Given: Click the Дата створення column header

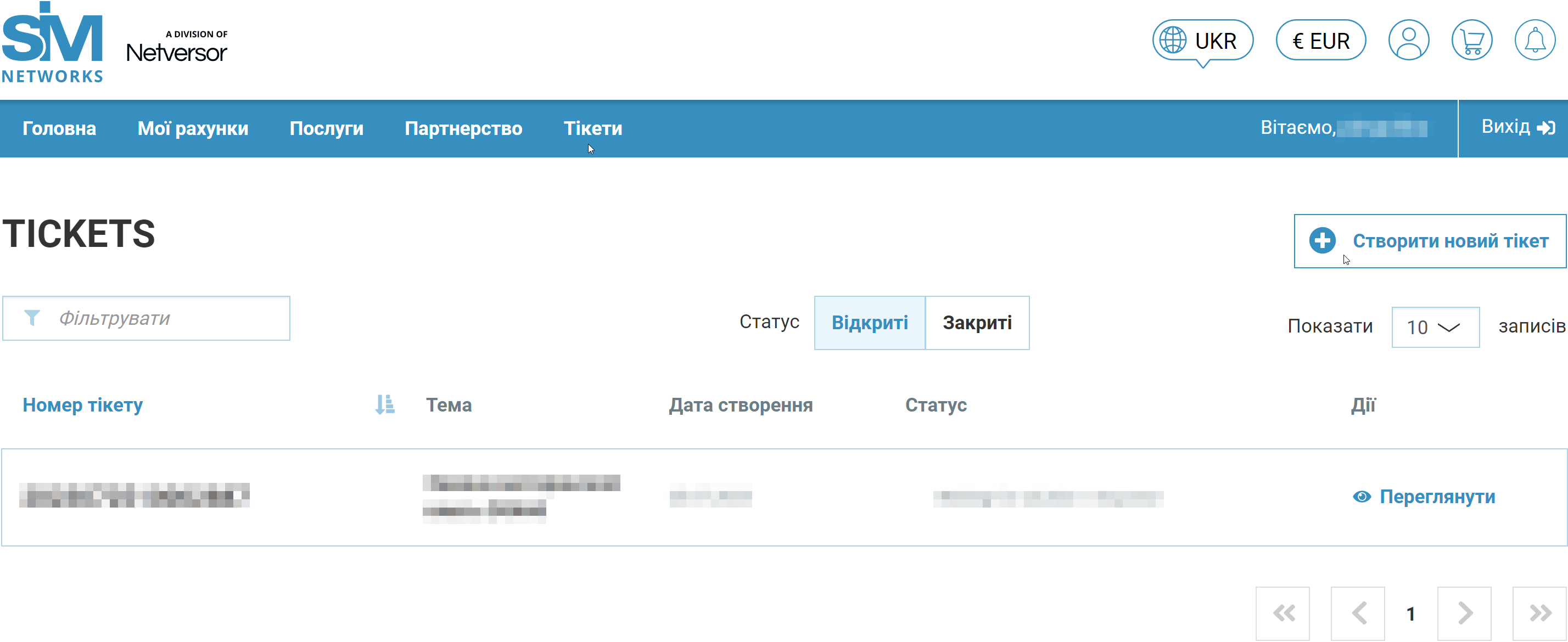Looking at the screenshot, I should 741,406.
